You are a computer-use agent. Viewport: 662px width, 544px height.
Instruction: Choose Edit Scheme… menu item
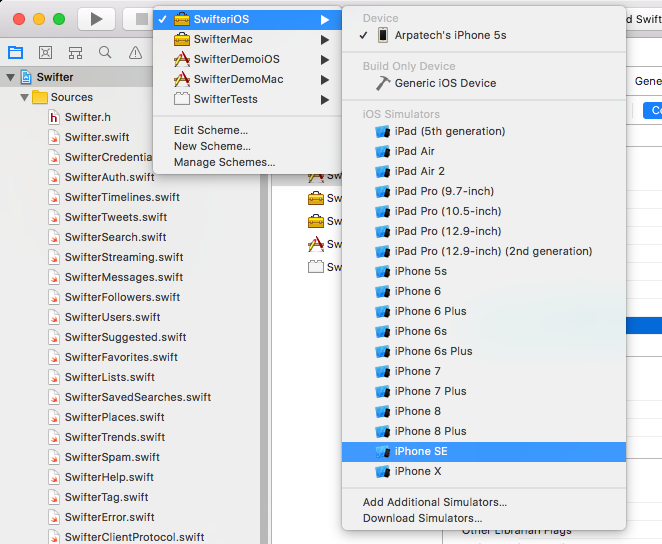pos(247,130)
